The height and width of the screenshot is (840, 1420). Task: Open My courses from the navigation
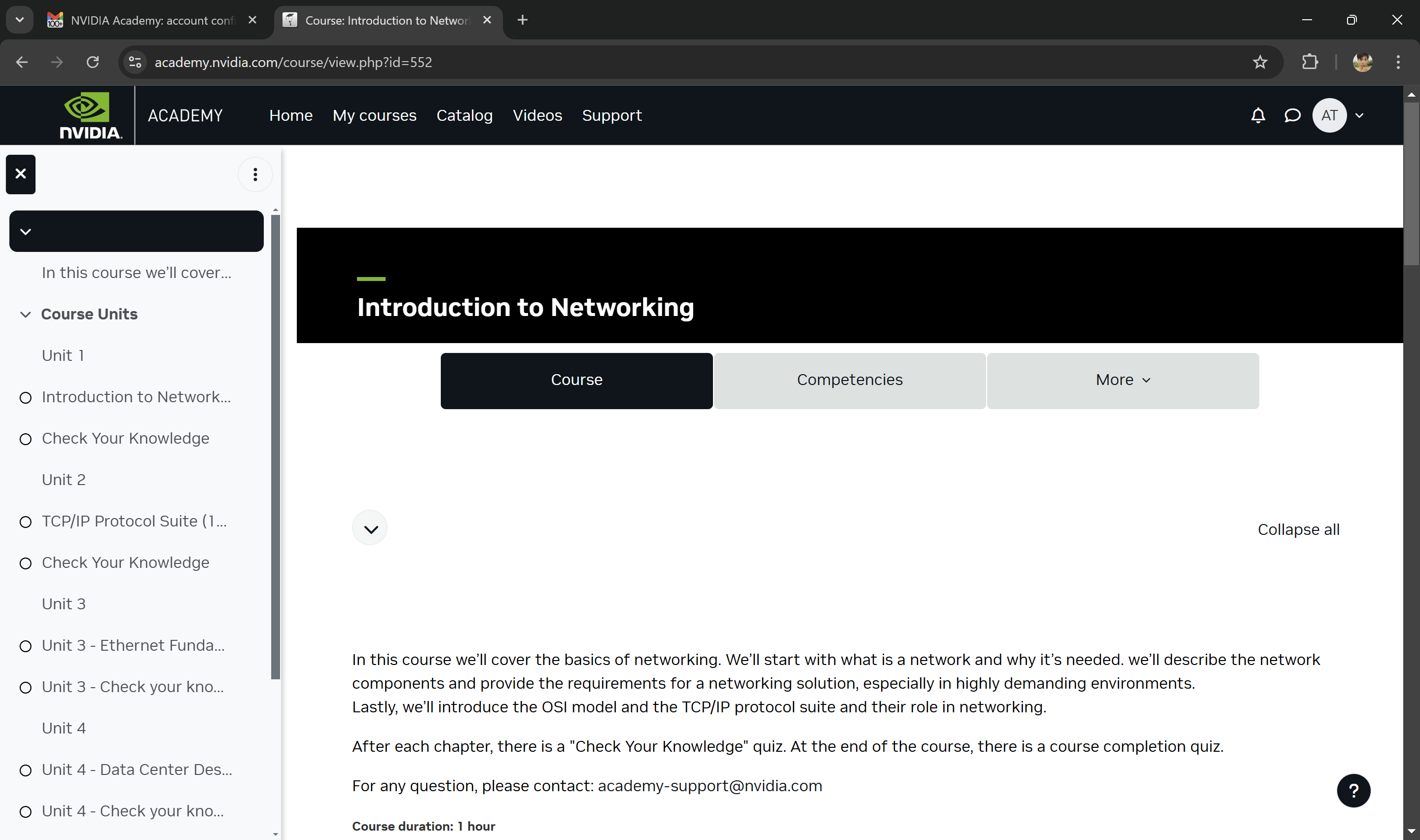(374, 115)
